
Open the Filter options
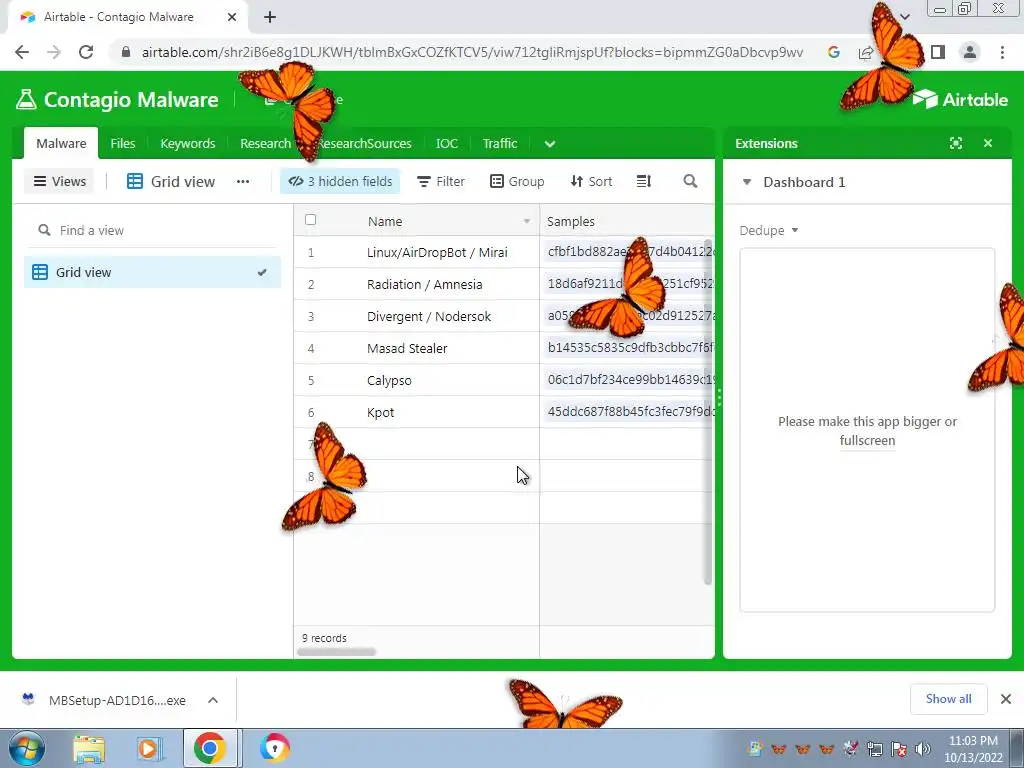pos(441,181)
